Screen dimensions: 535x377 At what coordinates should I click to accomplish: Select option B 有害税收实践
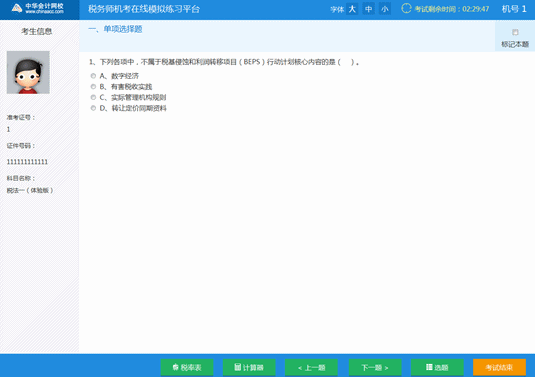pyautogui.click(x=93, y=87)
